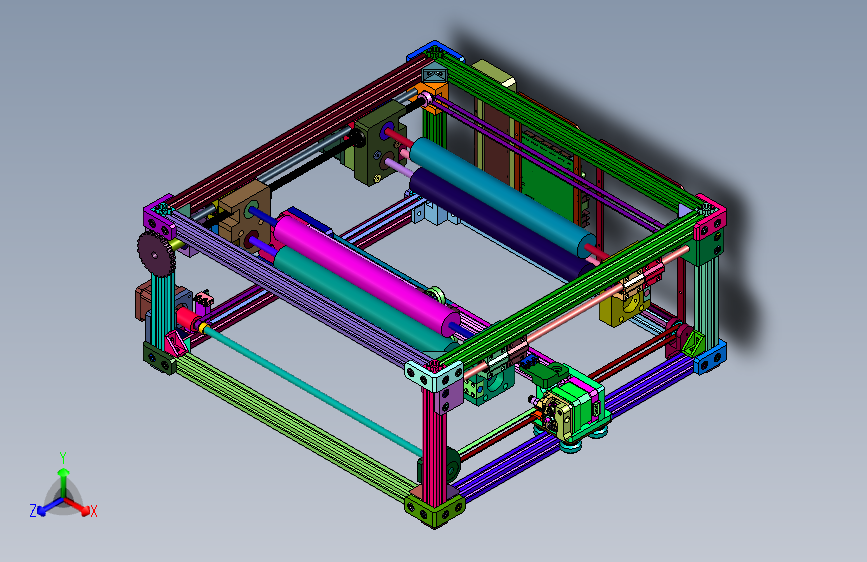Select the pink corner bracket at right top
This screenshot has width=867, height=562.
711,217
